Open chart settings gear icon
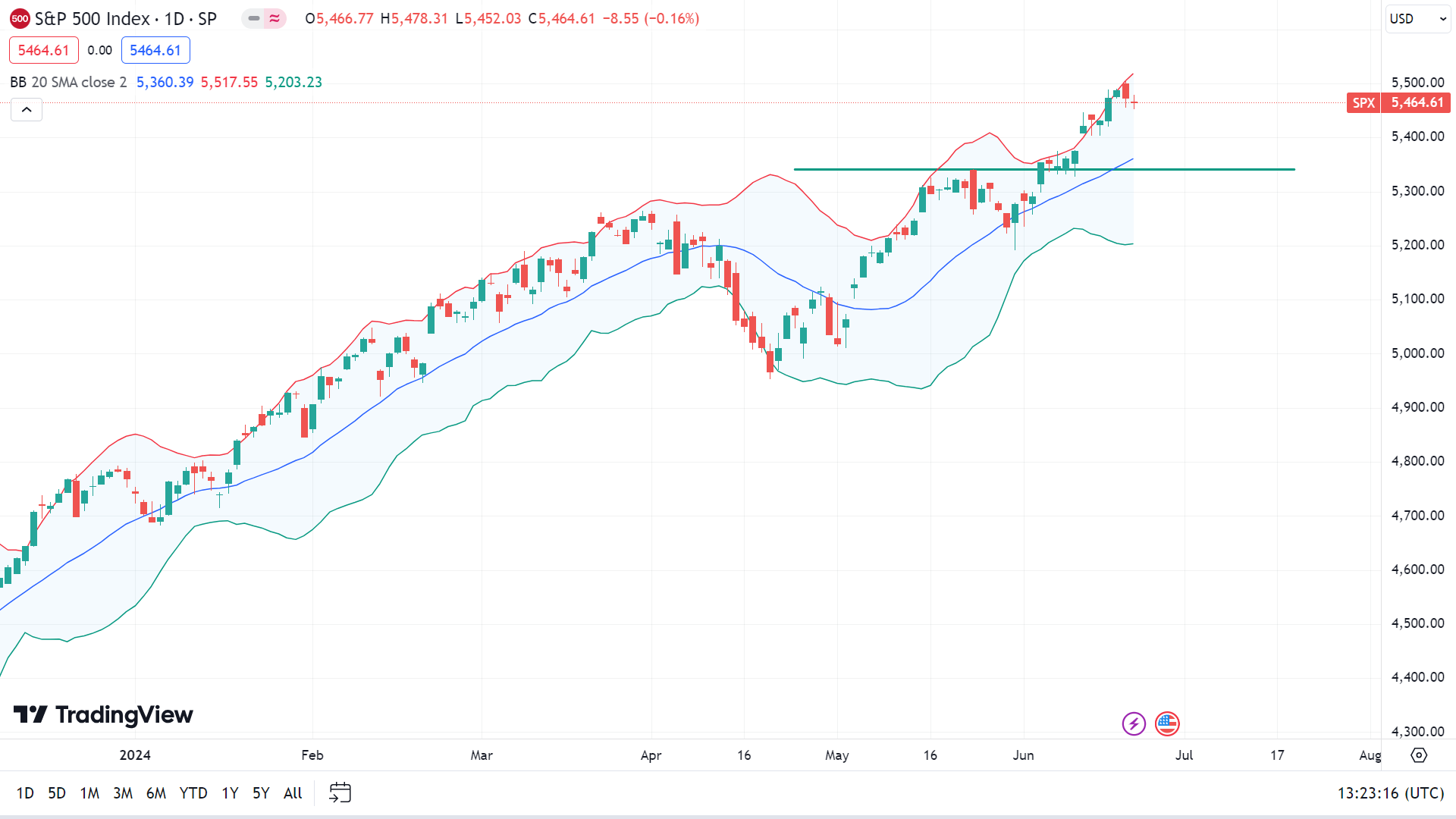Viewport: 1456px width, 819px height. (x=1419, y=755)
